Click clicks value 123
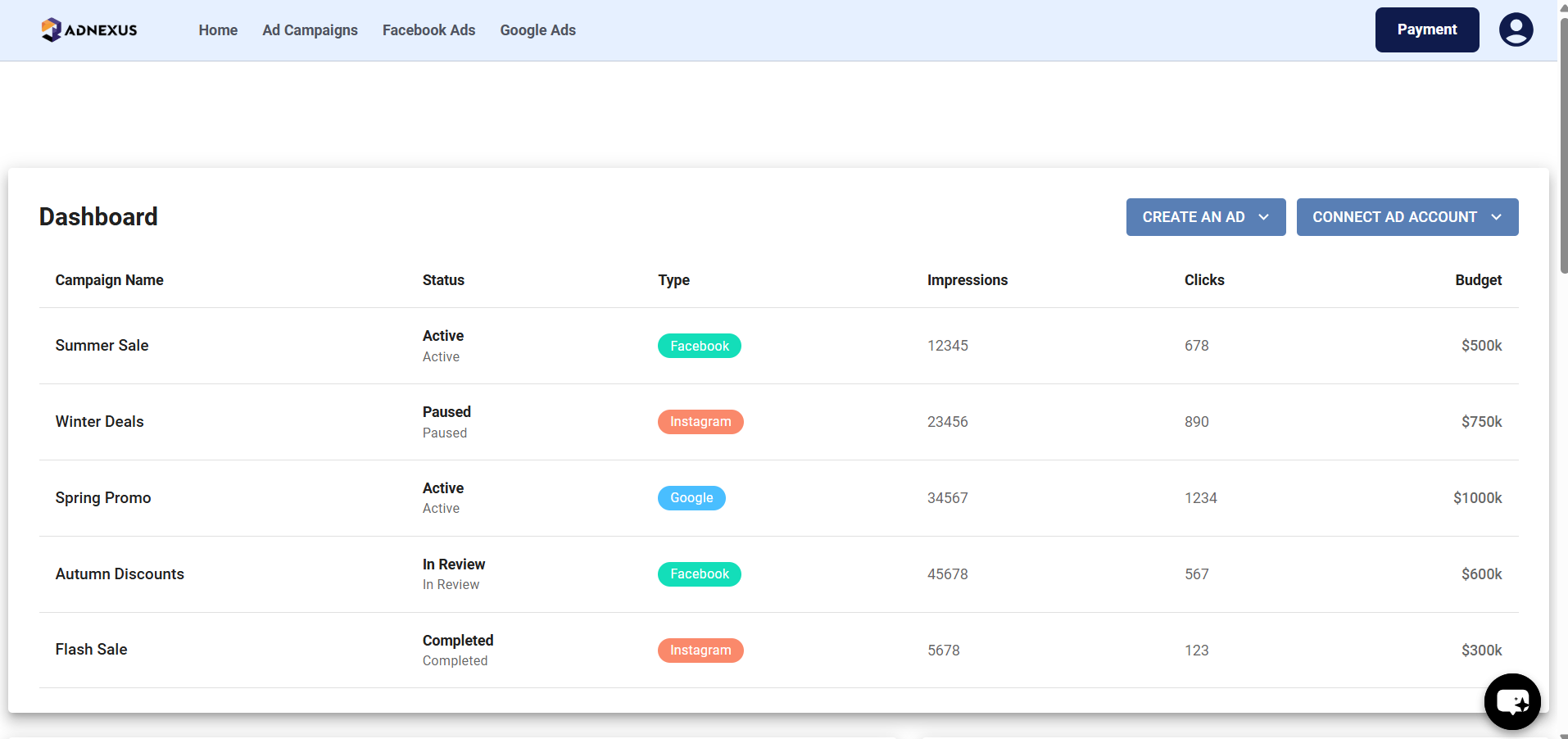The image size is (1568, 739). [1196, 651]
